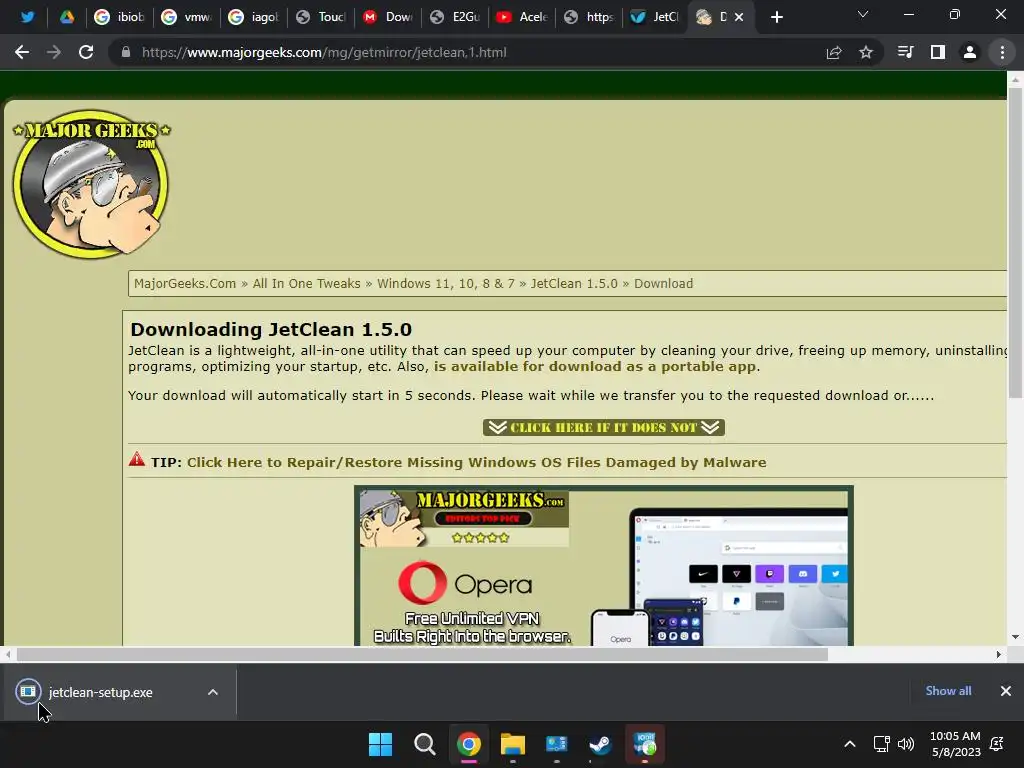Image resolution: width=1024 pixels, height=768 pixels.
Task: Open a new tab with plus button
Action: pos(776,18)
